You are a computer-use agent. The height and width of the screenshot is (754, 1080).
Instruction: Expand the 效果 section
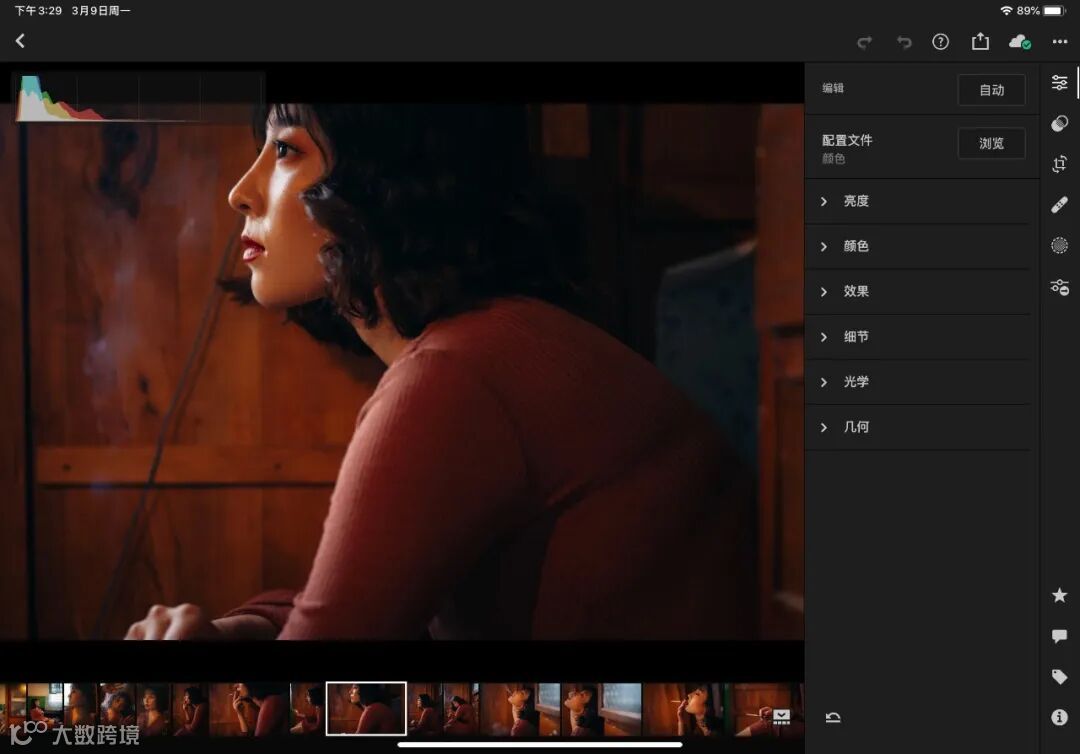(x=917, y=291)
